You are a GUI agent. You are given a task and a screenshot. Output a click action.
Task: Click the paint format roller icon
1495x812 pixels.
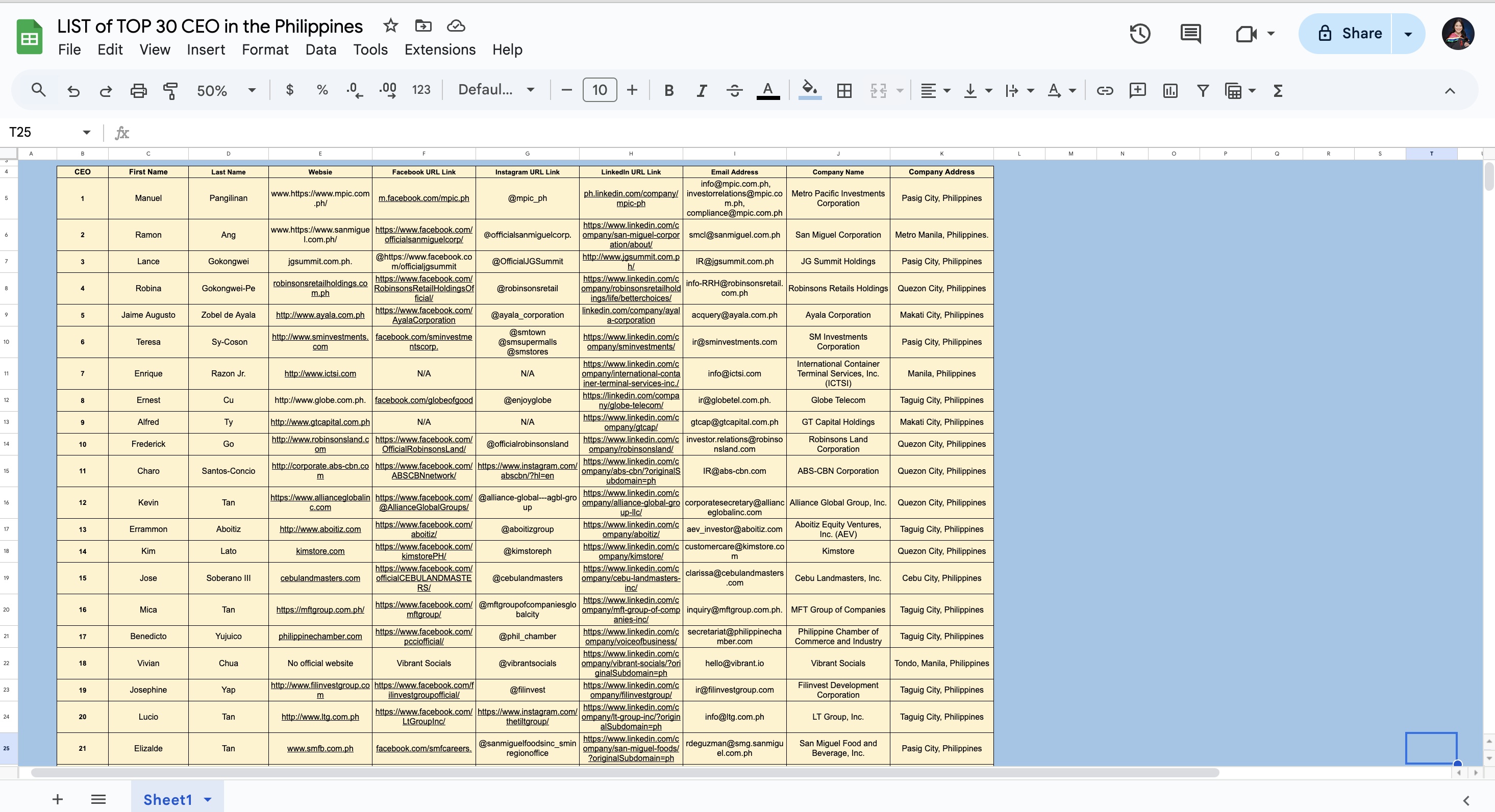click(x=170, y=90)
